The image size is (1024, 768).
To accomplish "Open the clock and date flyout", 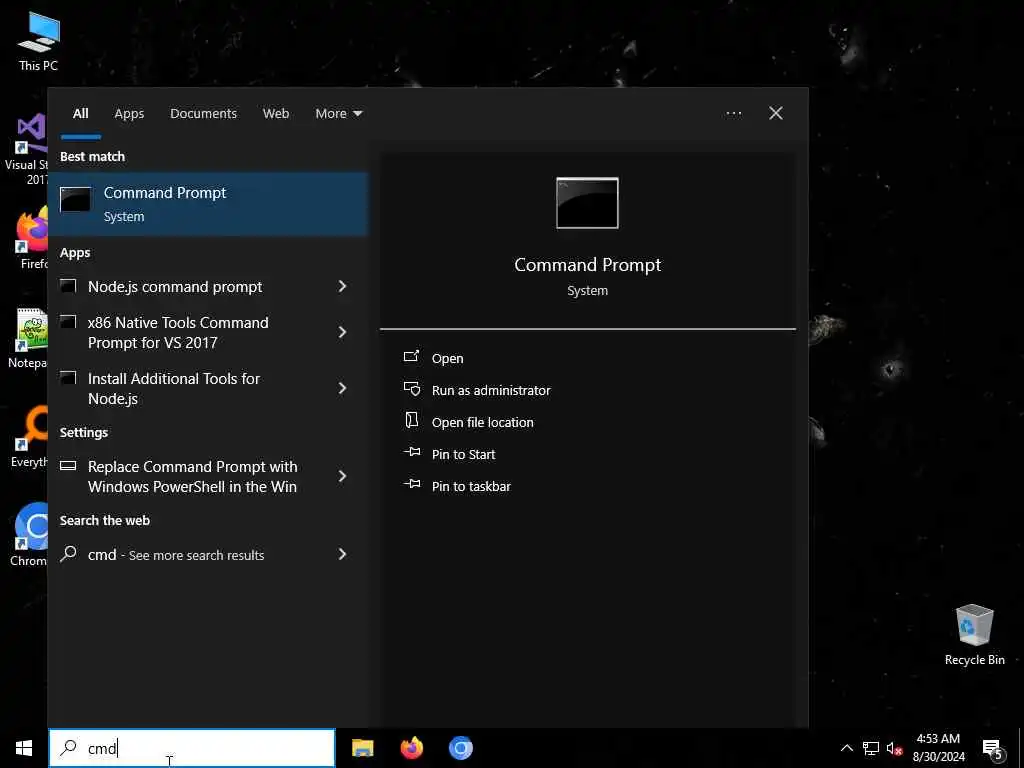I will pos(938,748).
